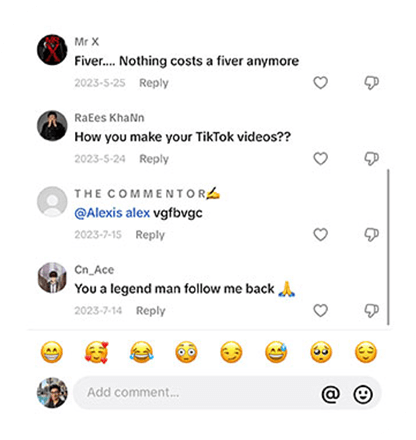Reply to Cn_Ace's comment
The height and width of the screenshot is (440, 416).
pos(151,311)
